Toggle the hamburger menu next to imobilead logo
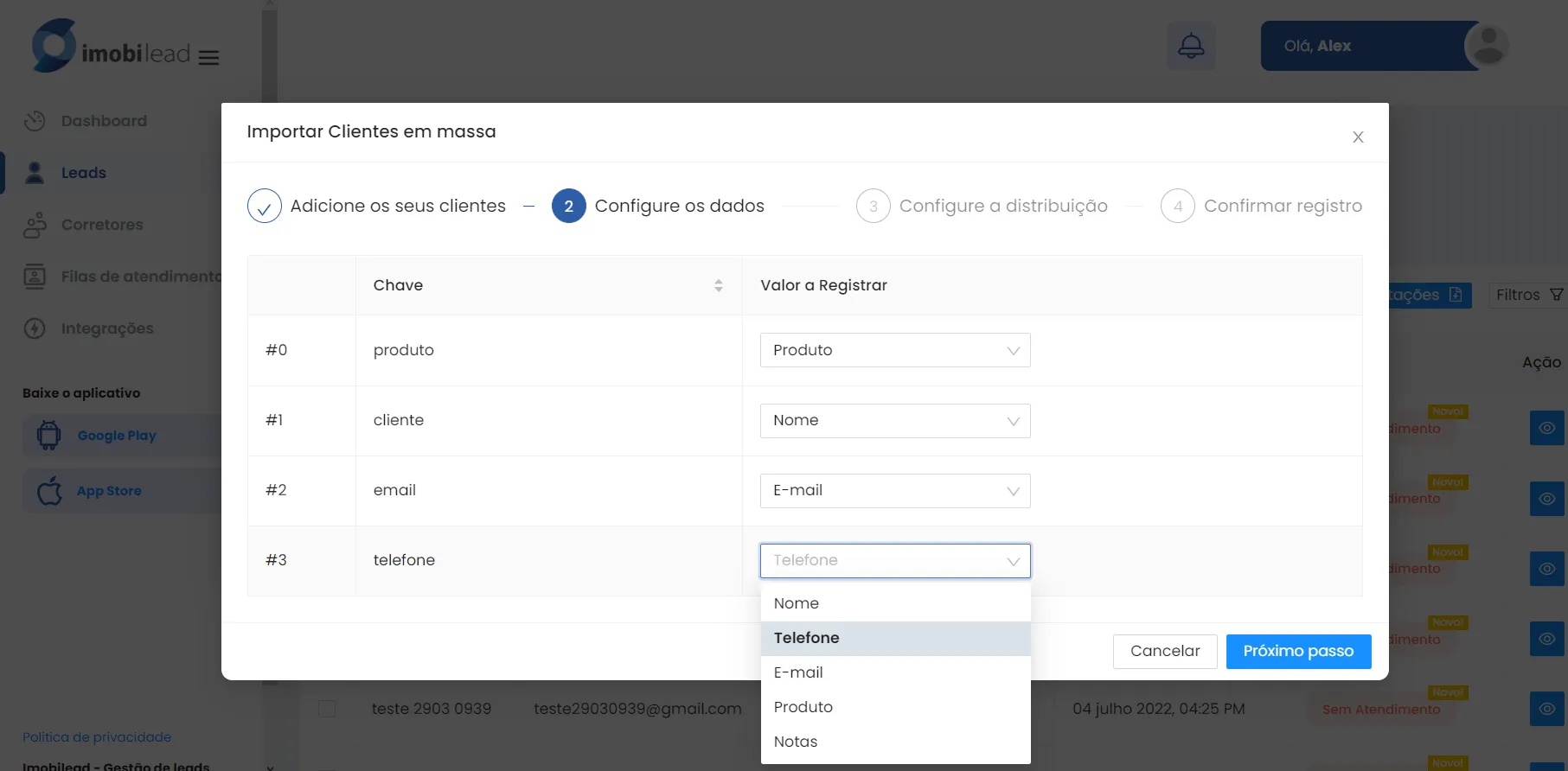 click(208, 58)
